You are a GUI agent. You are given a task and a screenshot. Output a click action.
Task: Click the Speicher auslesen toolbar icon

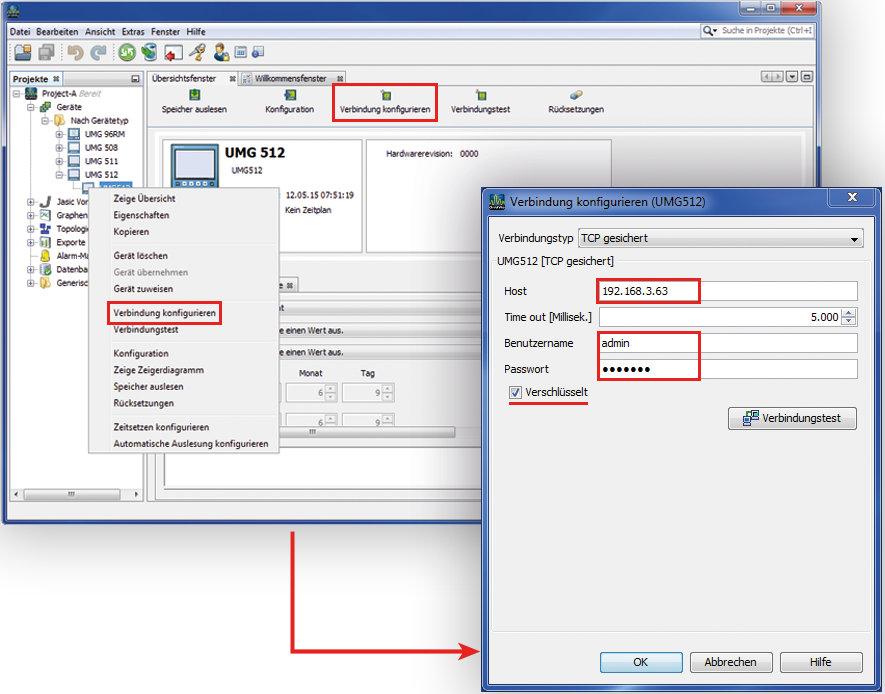[194, 95]
